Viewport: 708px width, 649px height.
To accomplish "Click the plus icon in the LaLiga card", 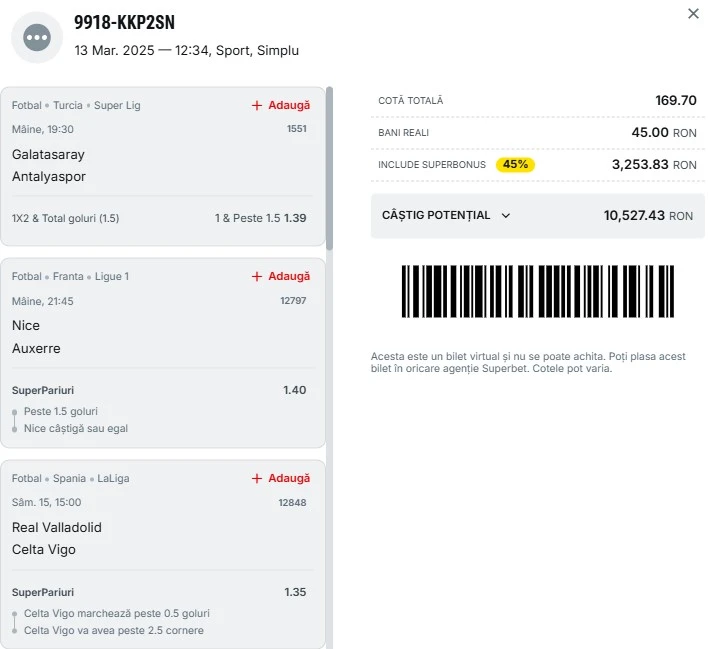I will click(257, 478).
